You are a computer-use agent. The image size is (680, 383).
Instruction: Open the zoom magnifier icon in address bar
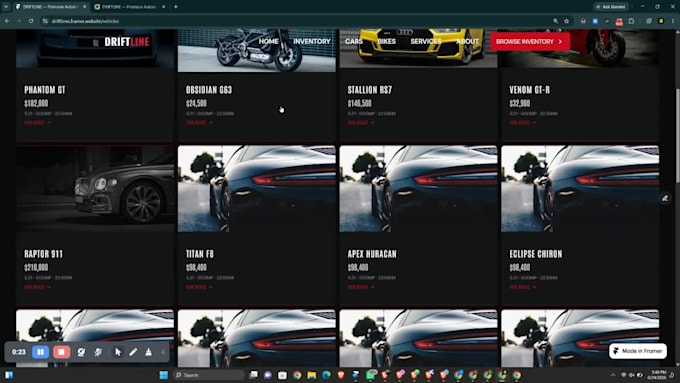click(556, 21)
